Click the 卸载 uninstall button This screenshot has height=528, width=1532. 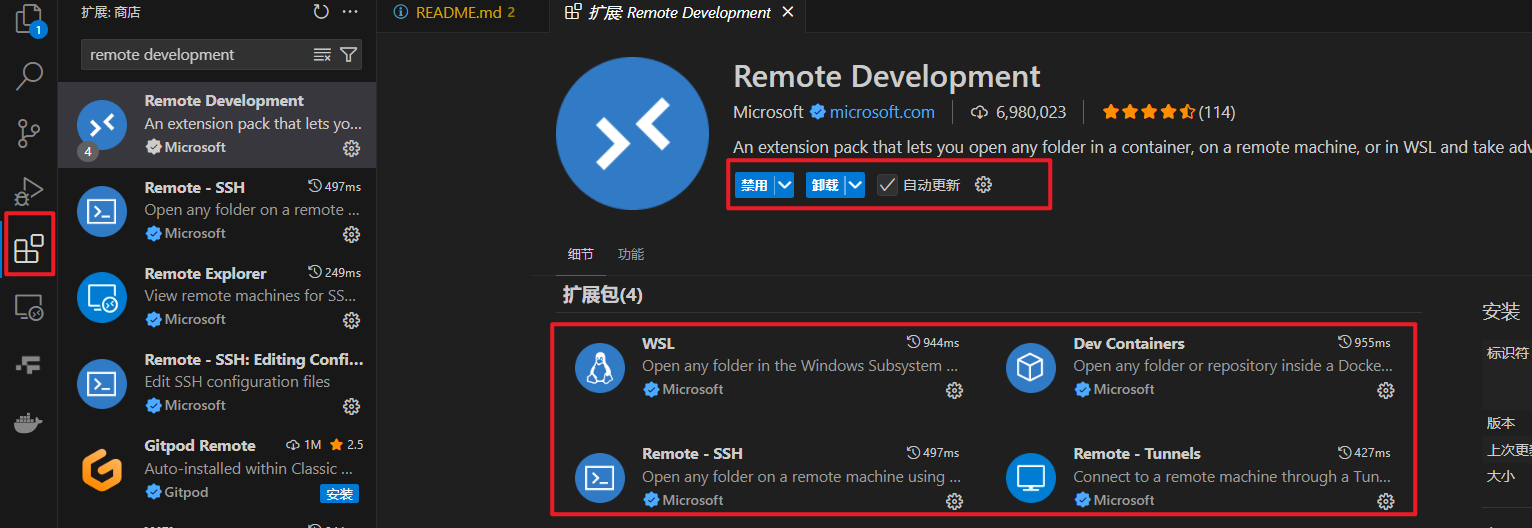[x=826, y=185]
